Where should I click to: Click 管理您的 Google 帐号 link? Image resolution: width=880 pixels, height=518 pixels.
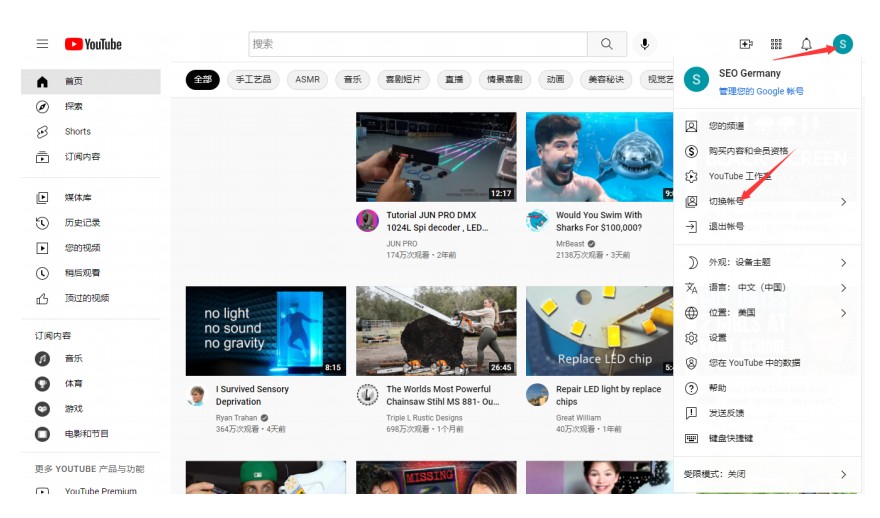click(761, 91)
